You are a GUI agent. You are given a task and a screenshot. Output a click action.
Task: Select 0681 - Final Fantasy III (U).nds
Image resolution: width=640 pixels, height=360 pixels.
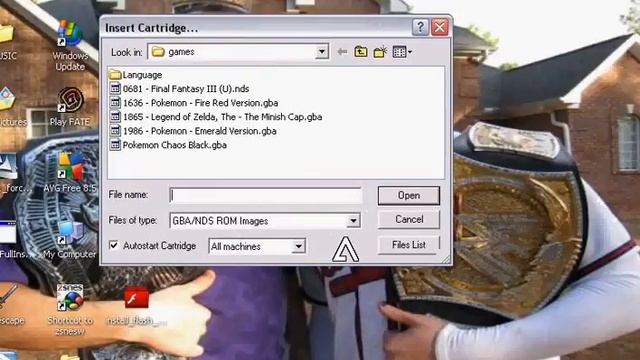click(x=179, y=89)
